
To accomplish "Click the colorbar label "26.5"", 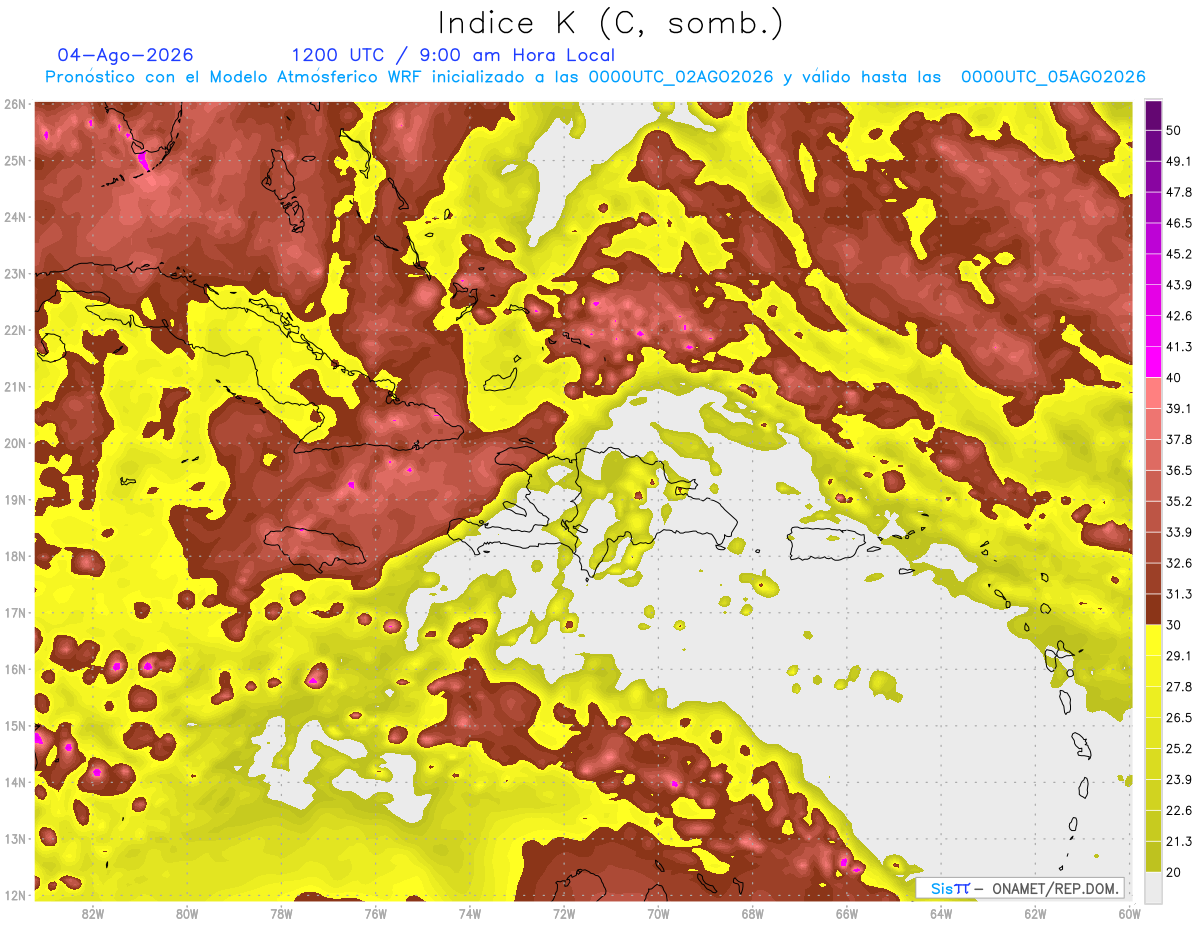I will pyautogui.click(x=1179, y=718).
